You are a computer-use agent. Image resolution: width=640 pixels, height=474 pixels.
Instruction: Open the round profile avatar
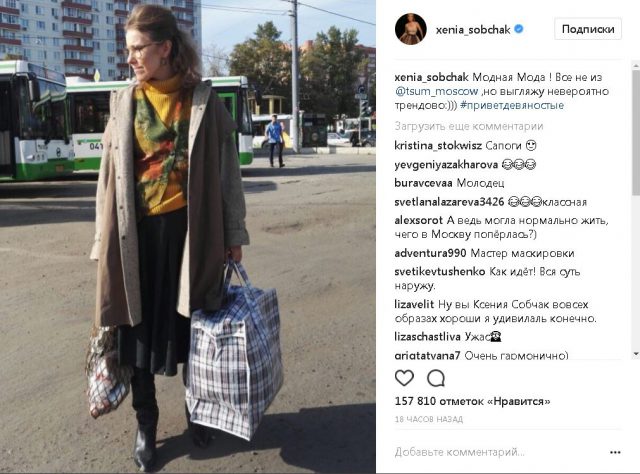click(411, 29)
